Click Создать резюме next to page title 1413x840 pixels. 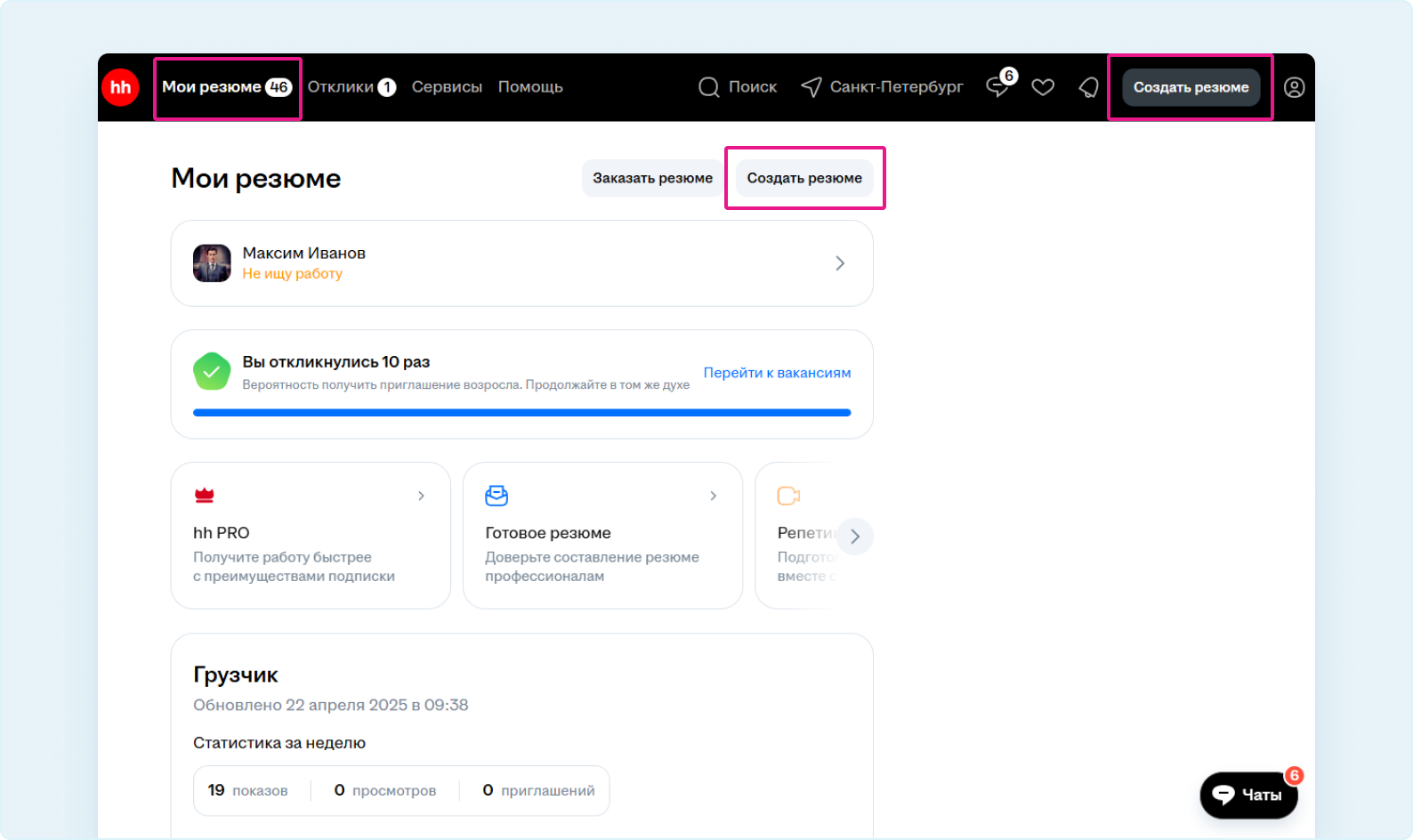tap(804, 178)
